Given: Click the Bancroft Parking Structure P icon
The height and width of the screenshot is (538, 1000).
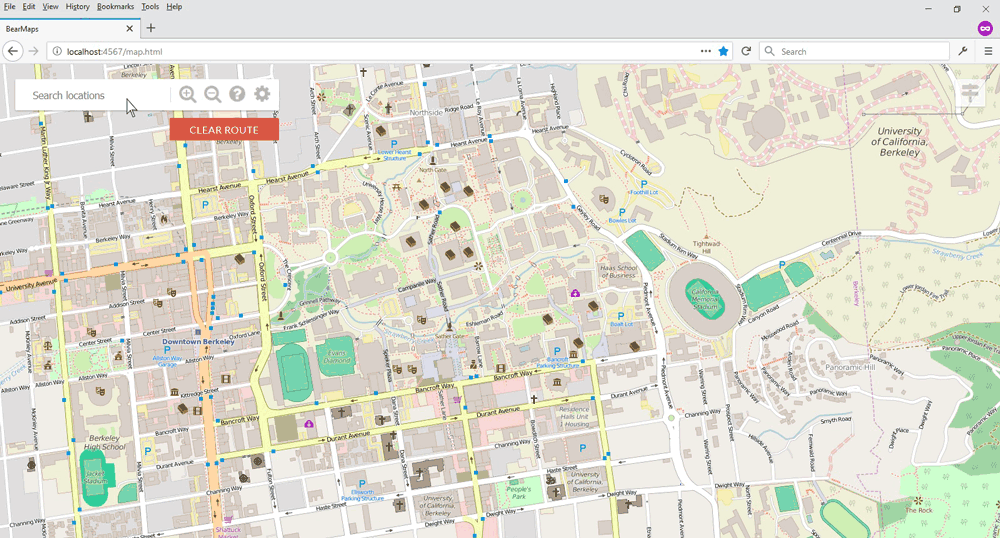Looking at the screenshot, I should (557, 351).
